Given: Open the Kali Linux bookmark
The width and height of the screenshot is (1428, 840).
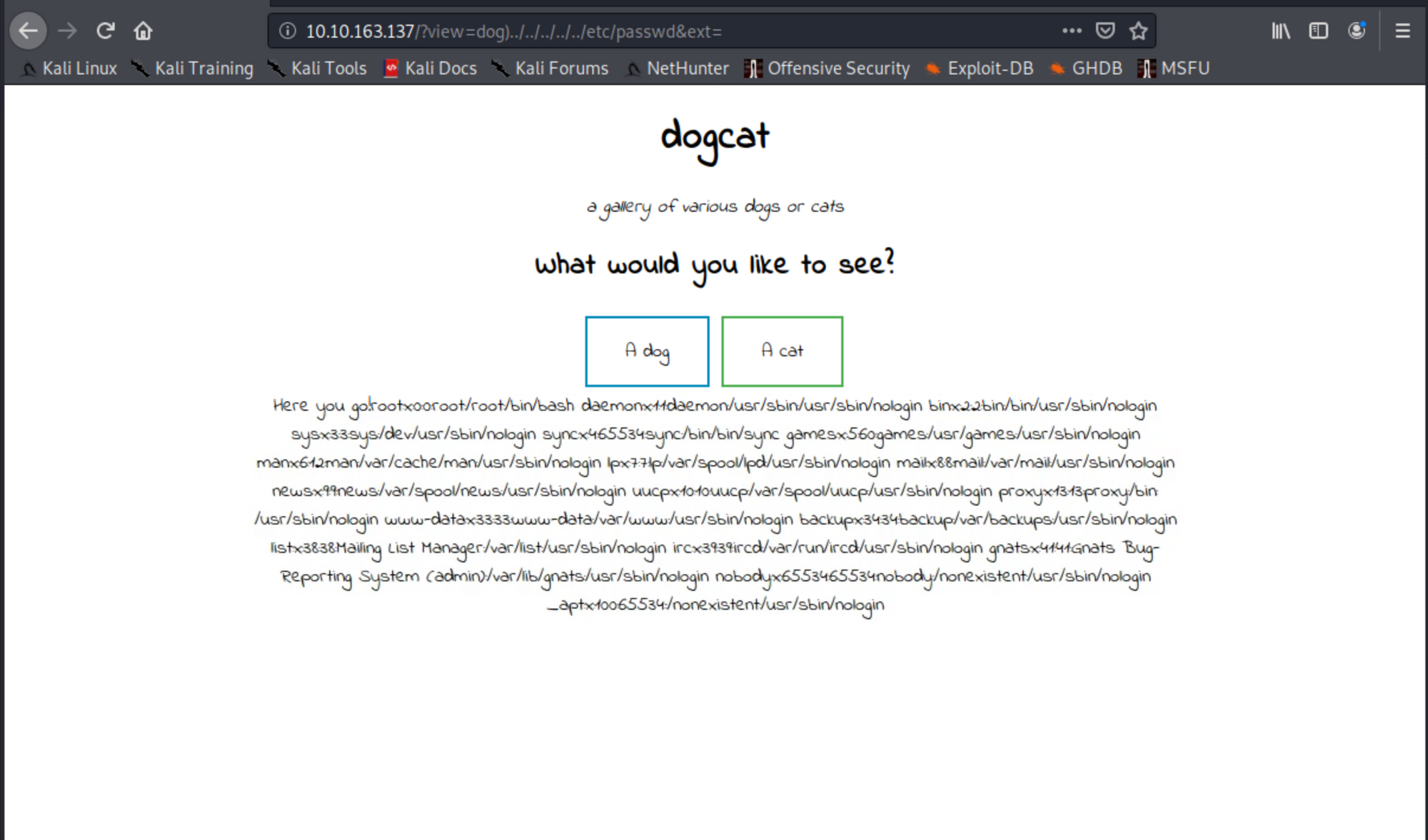Looking at the screenshot, I should [70, 69].
